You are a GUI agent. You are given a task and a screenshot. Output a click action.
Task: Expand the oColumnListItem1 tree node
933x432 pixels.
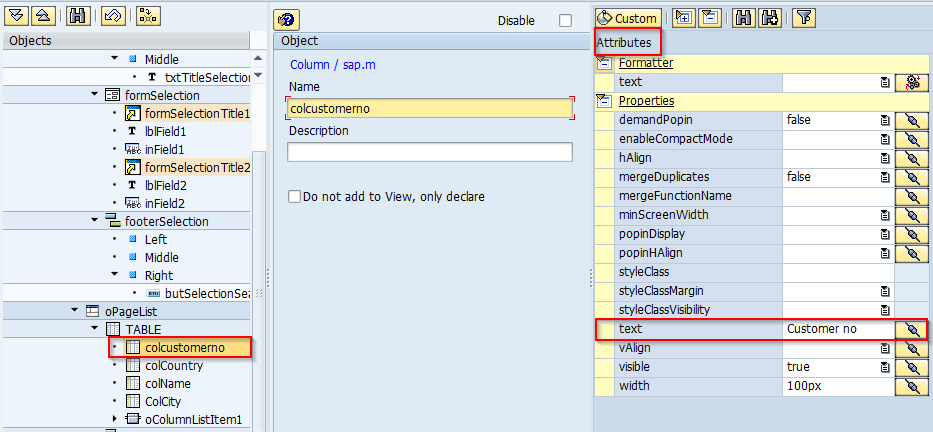click(x=115, y=419)
